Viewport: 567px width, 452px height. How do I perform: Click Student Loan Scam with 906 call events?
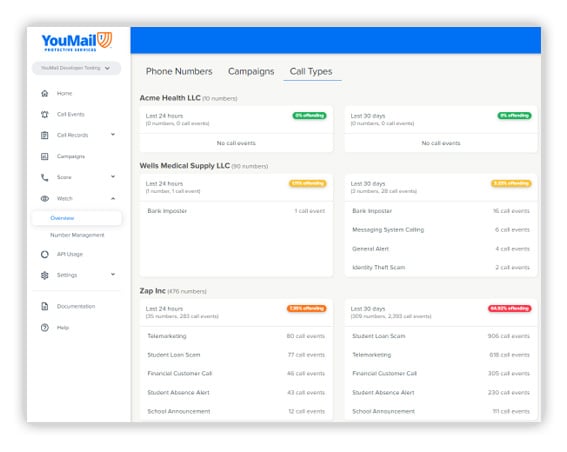point(441,336)
